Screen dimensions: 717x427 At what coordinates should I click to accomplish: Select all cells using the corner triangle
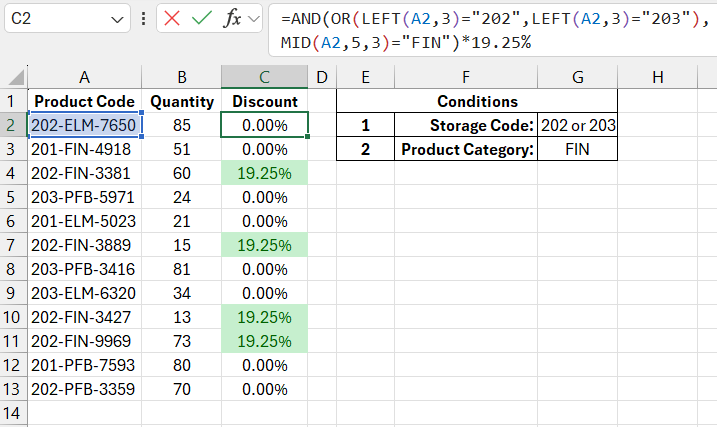tap(15, 77)
